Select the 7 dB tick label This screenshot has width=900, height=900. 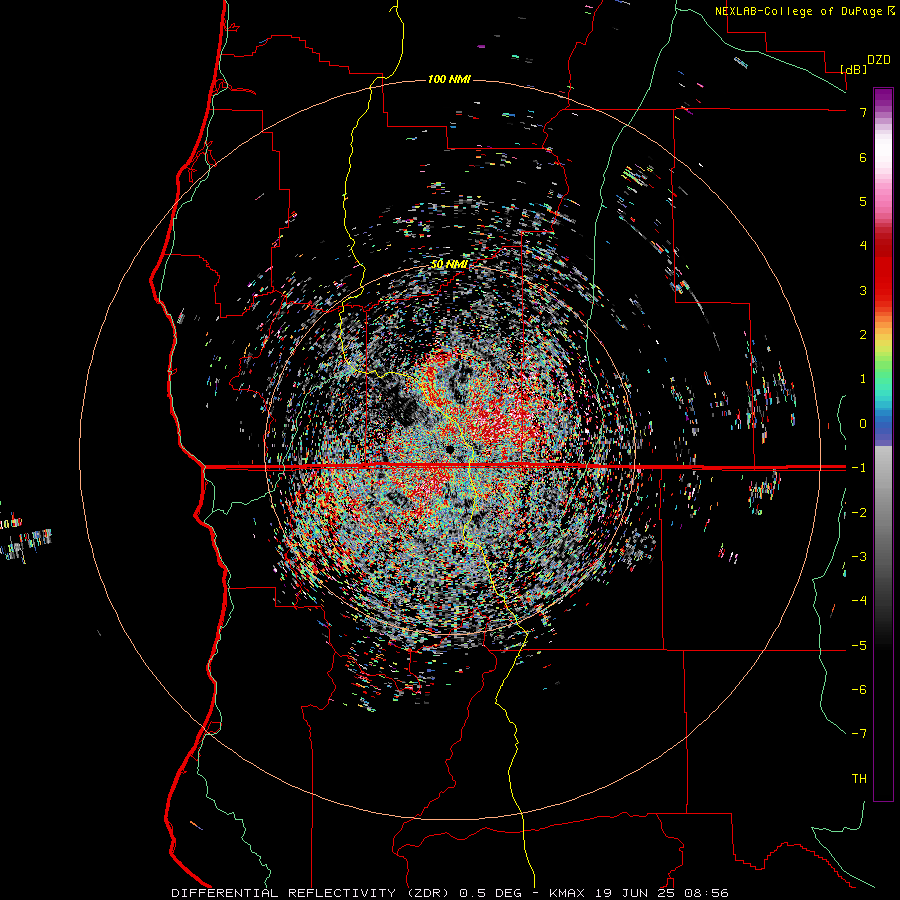(x=863, y=112)
